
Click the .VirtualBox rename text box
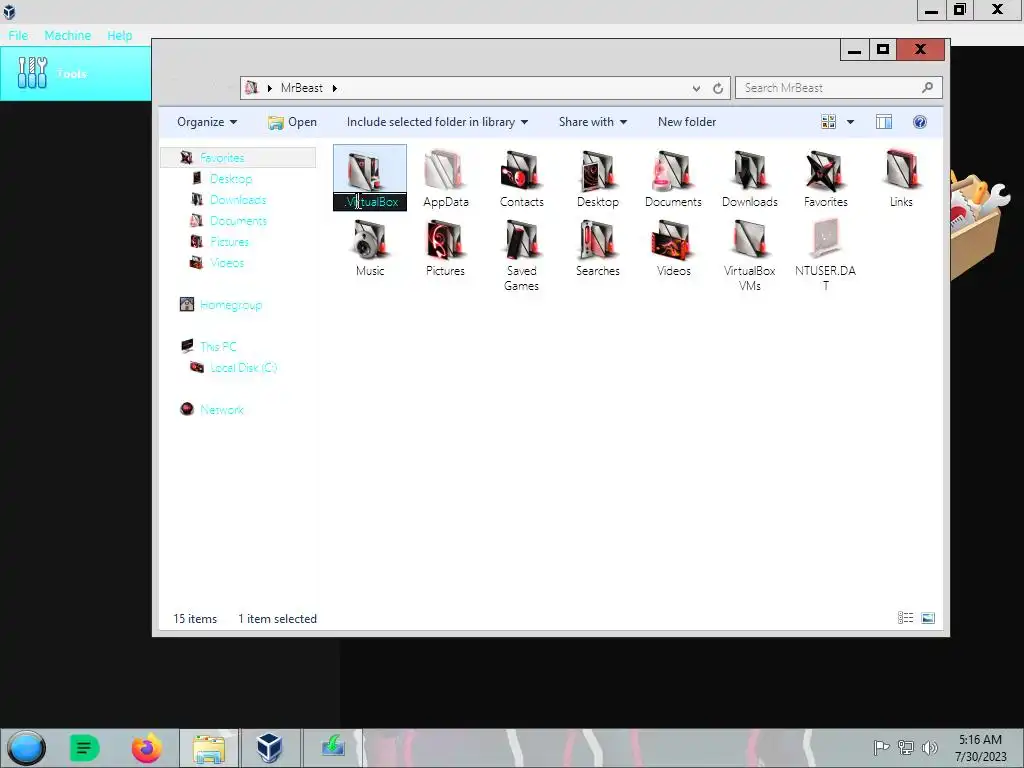pyautogui.click(x=370, y=202)
